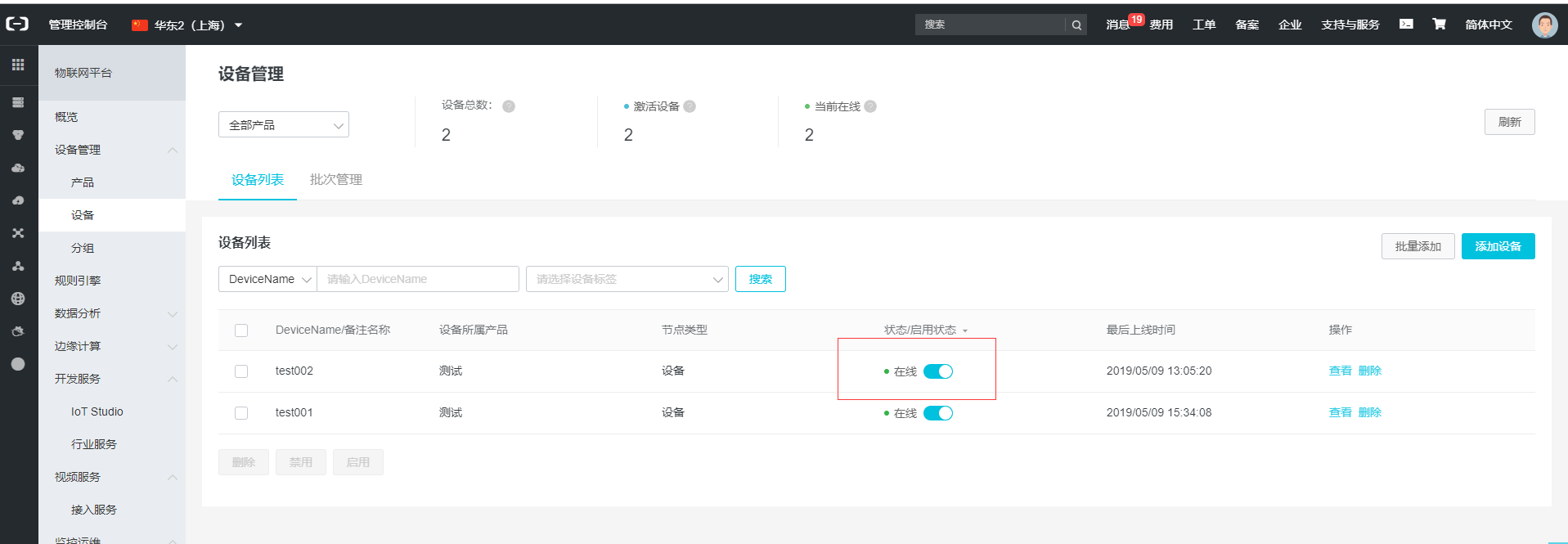Open 接入服务 in the sidebar
Image resolution: width=1568 pixels, height=544 pixels.
pos(94,510)
